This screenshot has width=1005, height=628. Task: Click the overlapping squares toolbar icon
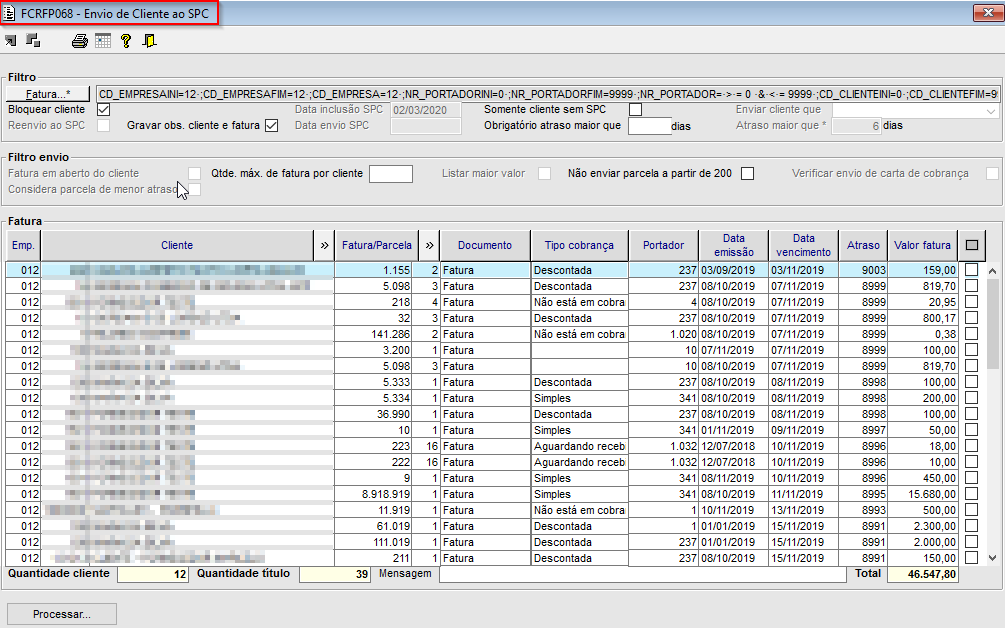pyautogui.click(x=33, y=41)
